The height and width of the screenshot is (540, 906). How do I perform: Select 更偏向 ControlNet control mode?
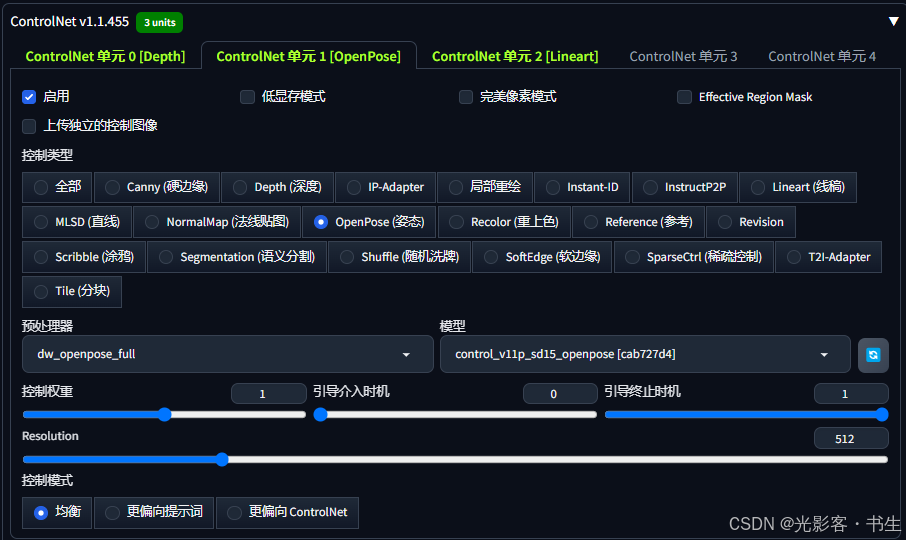point(287,513)
